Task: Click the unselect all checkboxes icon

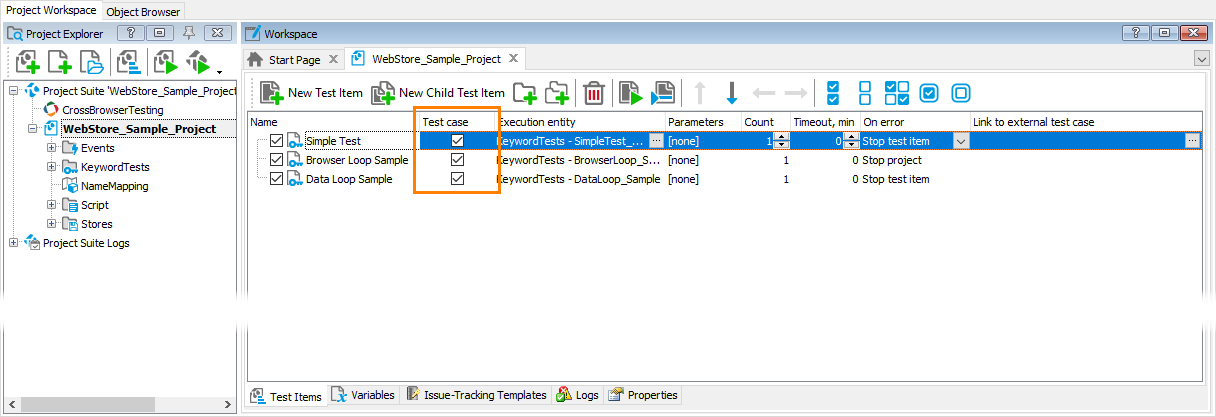Action: (x=866, y=93)
